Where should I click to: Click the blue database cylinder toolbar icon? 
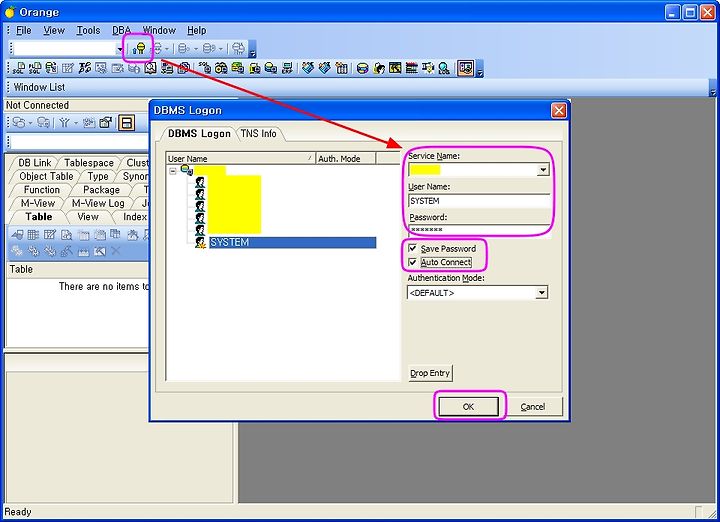click(362, 68)
